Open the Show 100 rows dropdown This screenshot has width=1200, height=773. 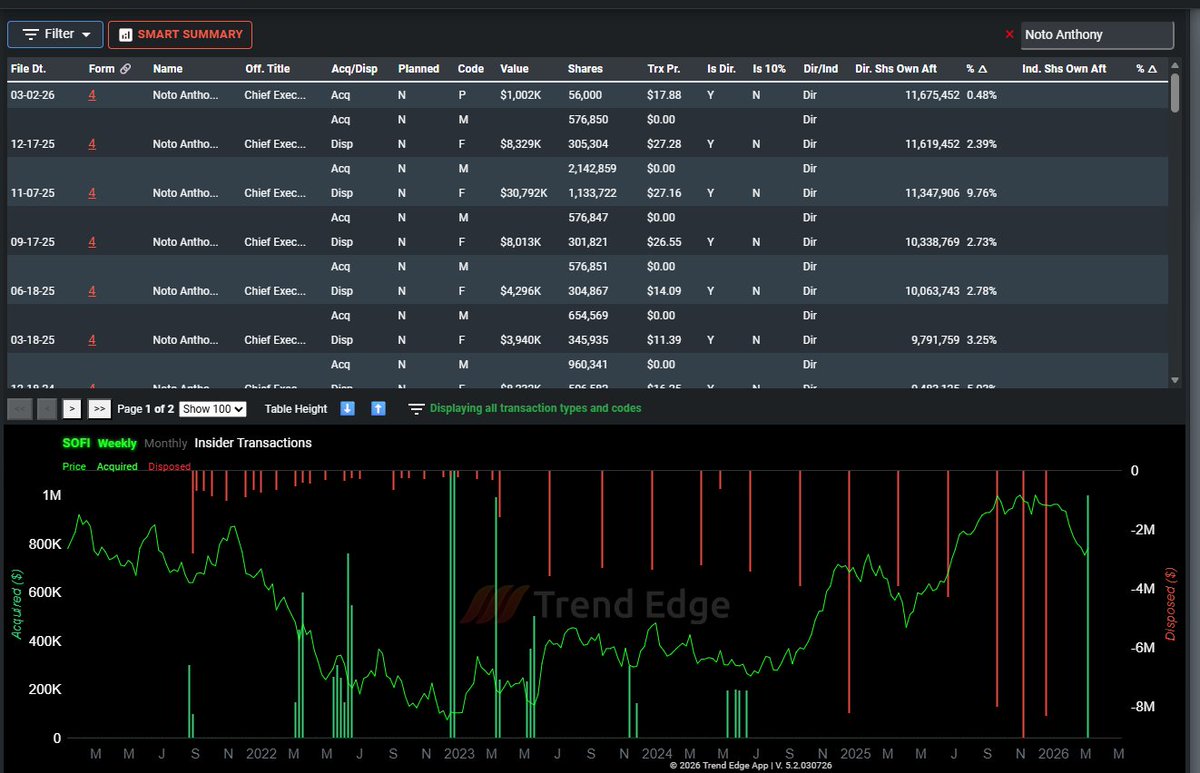click(213, 408)
